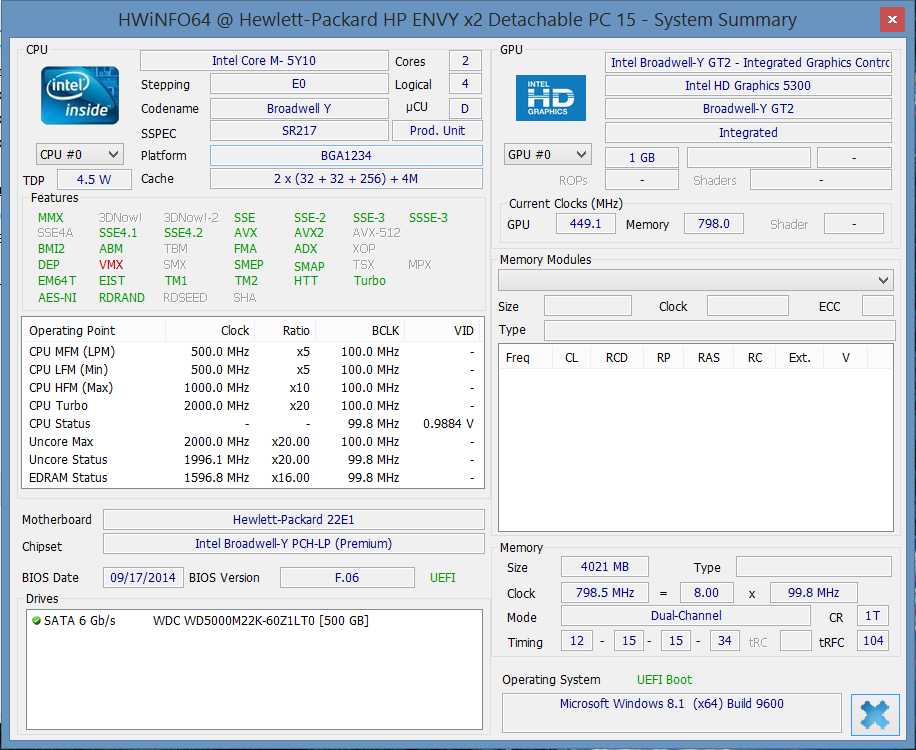Click the VID column header
This screenshot has width=916, height=750.
[443, 331]
